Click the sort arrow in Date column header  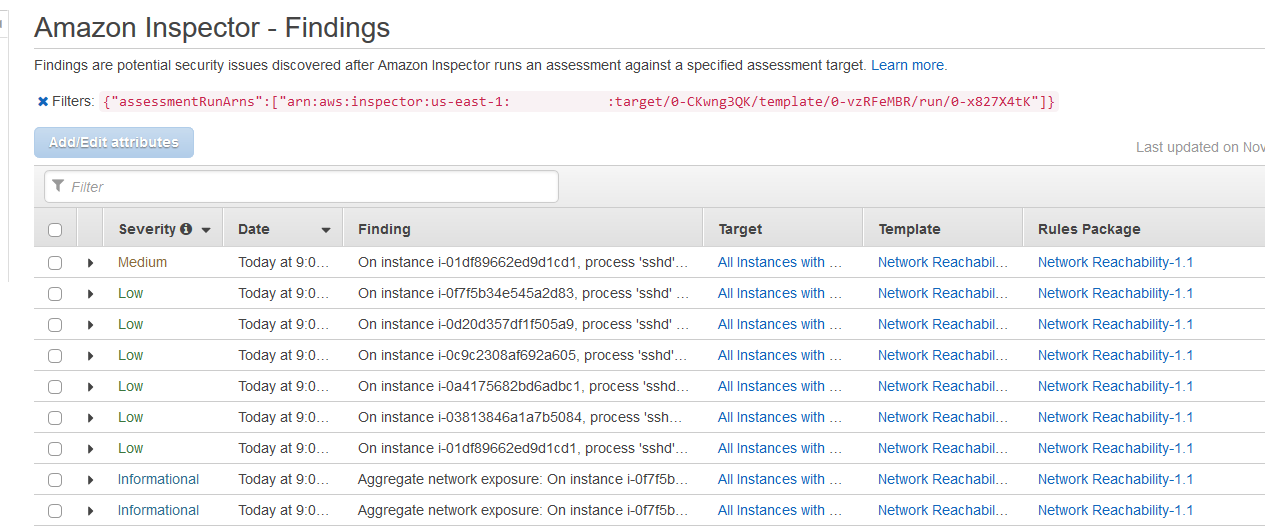[x=326, y=230]
